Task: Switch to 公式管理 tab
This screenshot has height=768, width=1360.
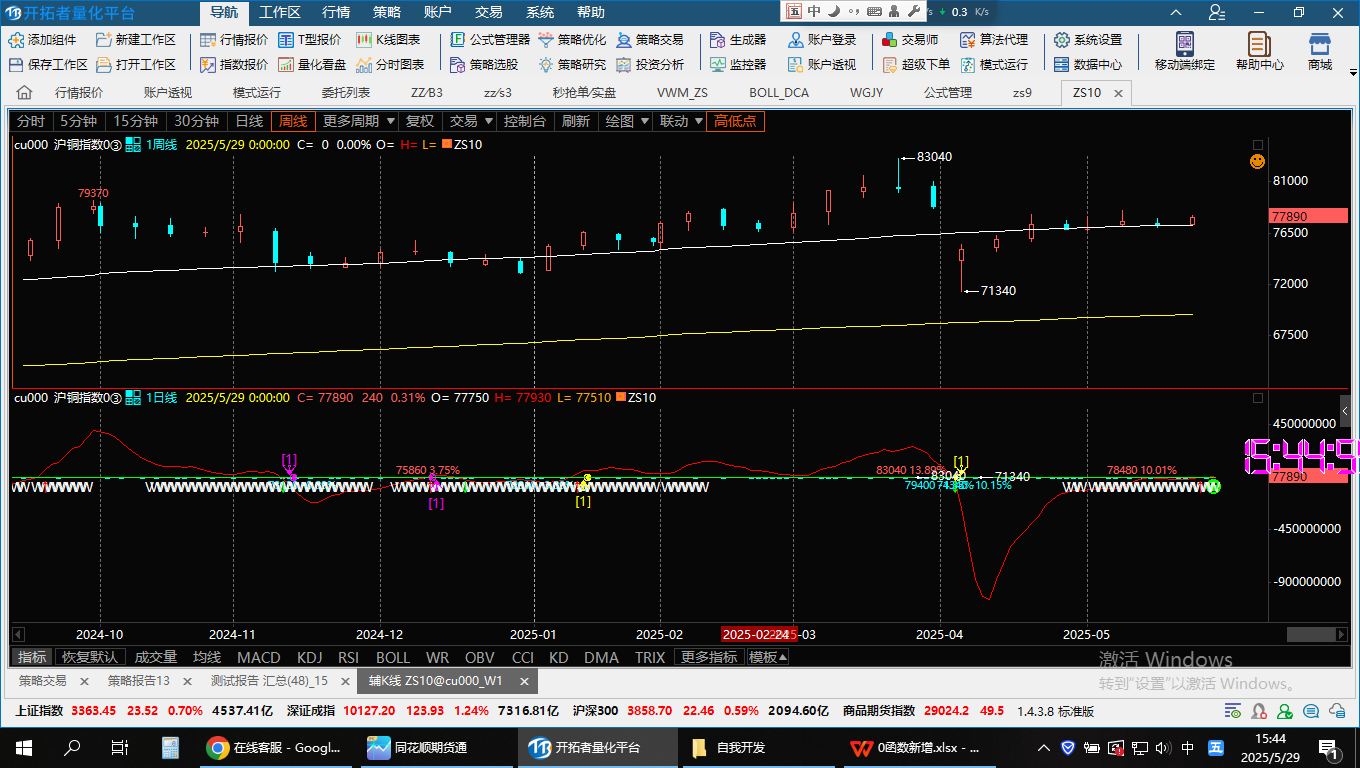Action: pos(947,92)
